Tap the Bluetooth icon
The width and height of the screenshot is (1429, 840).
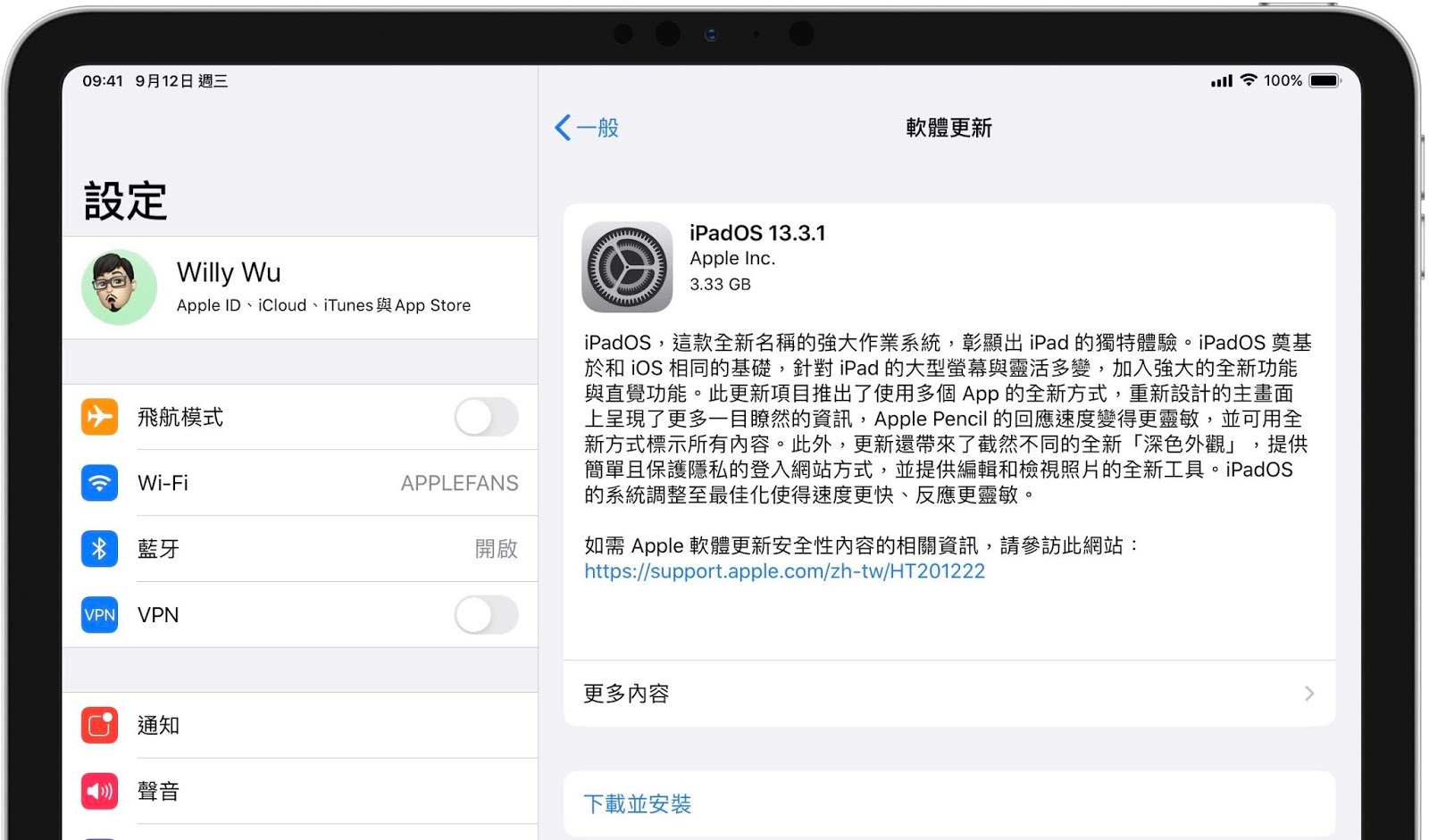tap(99, 549)
